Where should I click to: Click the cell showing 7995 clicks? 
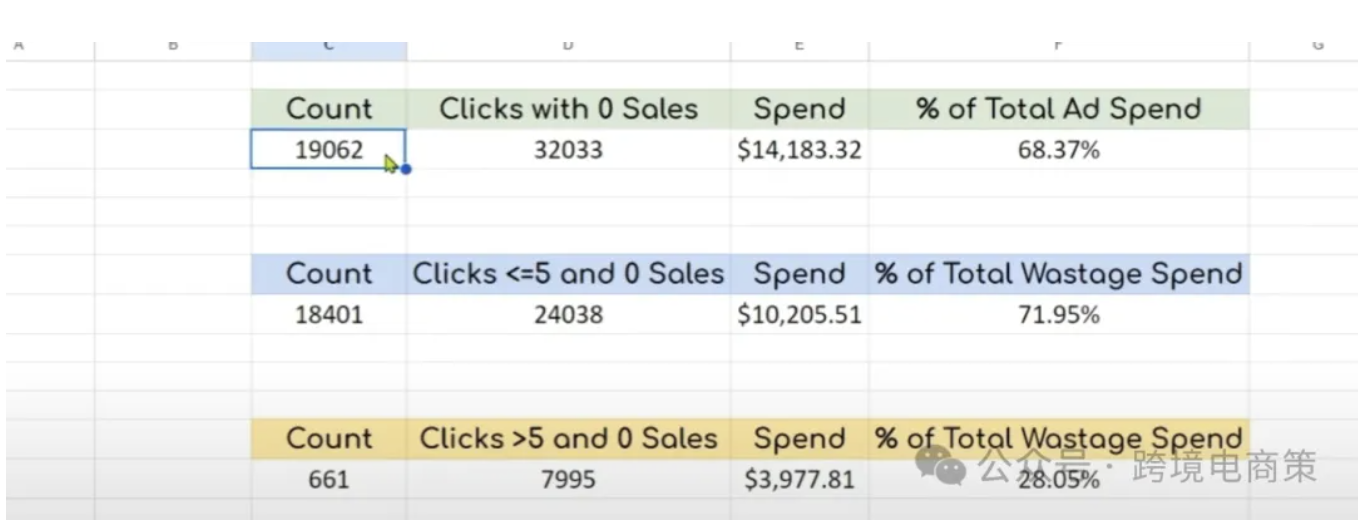(568, 480)
